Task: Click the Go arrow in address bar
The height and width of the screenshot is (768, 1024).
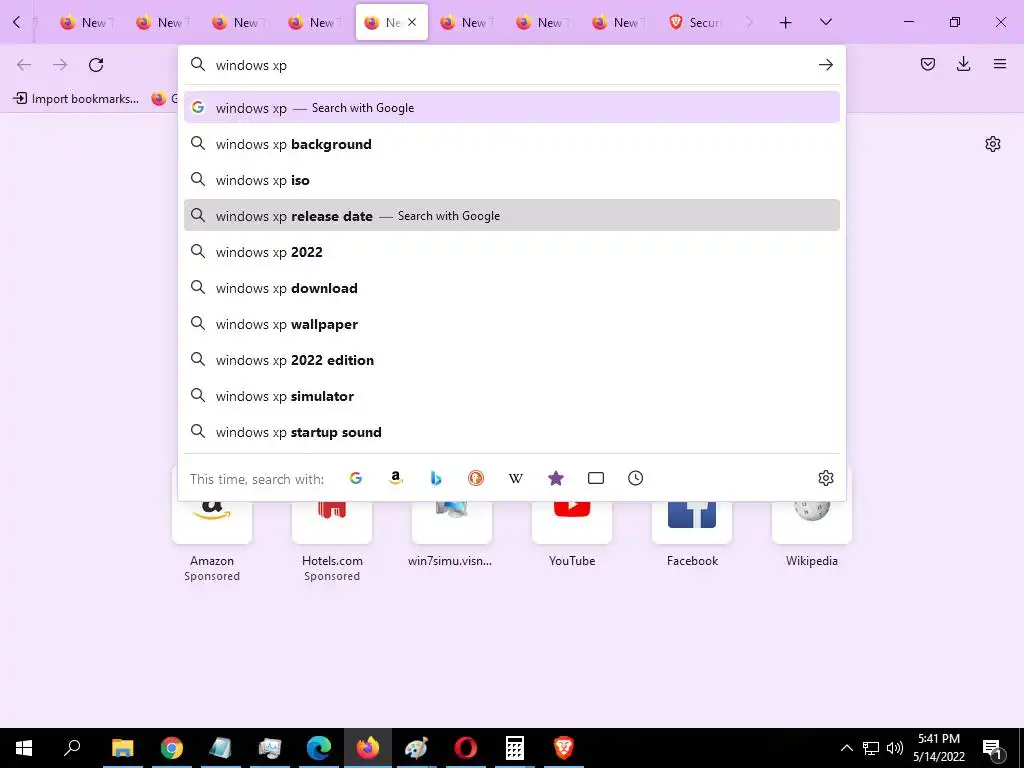Action: 825,65
